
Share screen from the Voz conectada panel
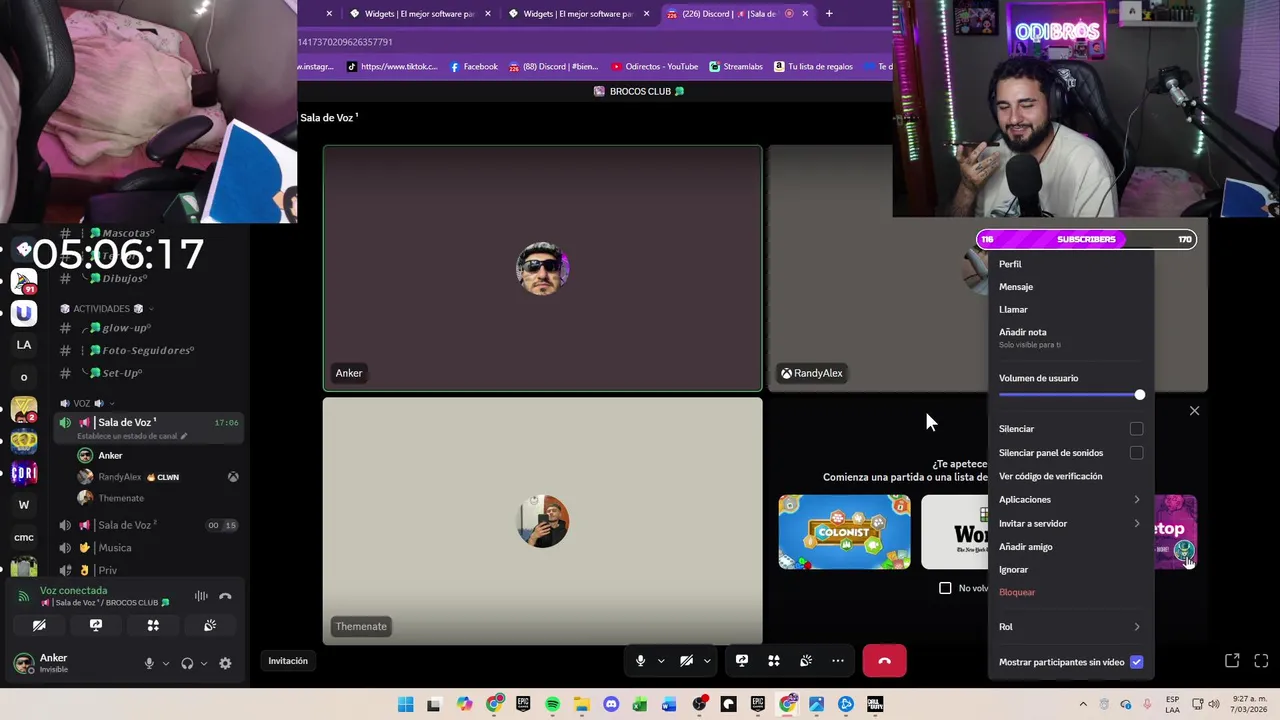coord(96,625)
